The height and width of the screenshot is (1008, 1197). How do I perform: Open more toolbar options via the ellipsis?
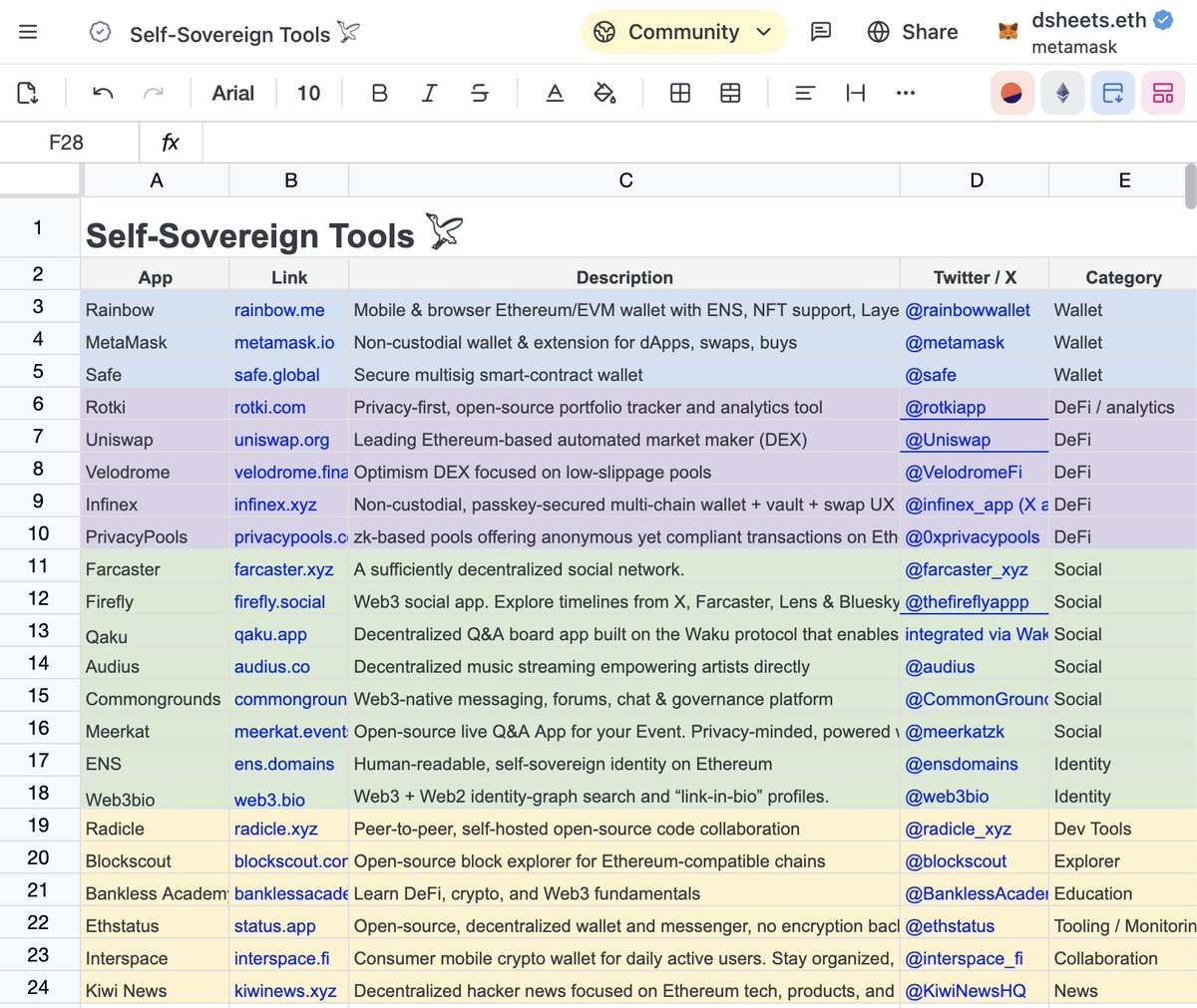pyautogui.click(x=905, y=93)
